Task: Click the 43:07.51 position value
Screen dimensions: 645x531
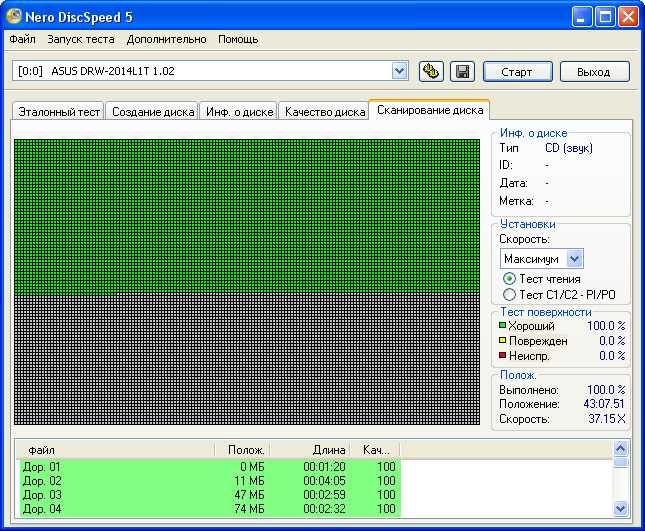Action: (604, 403)
